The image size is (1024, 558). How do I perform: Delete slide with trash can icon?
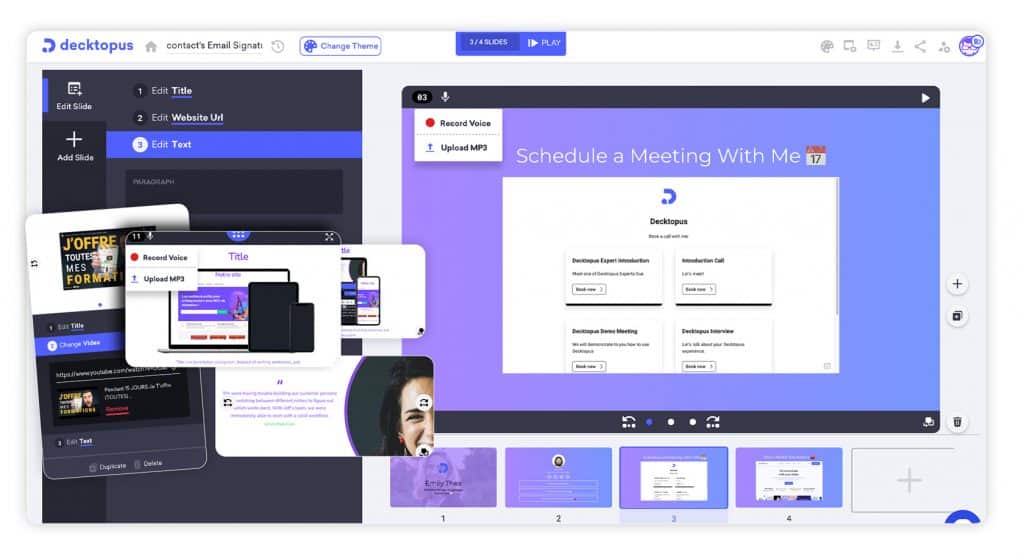[x=957, y=422]
